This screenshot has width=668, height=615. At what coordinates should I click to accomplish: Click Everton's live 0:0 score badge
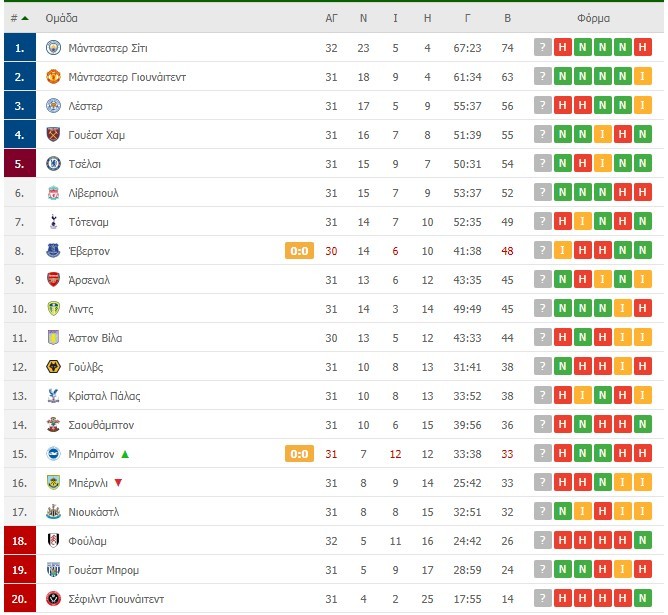299,251
